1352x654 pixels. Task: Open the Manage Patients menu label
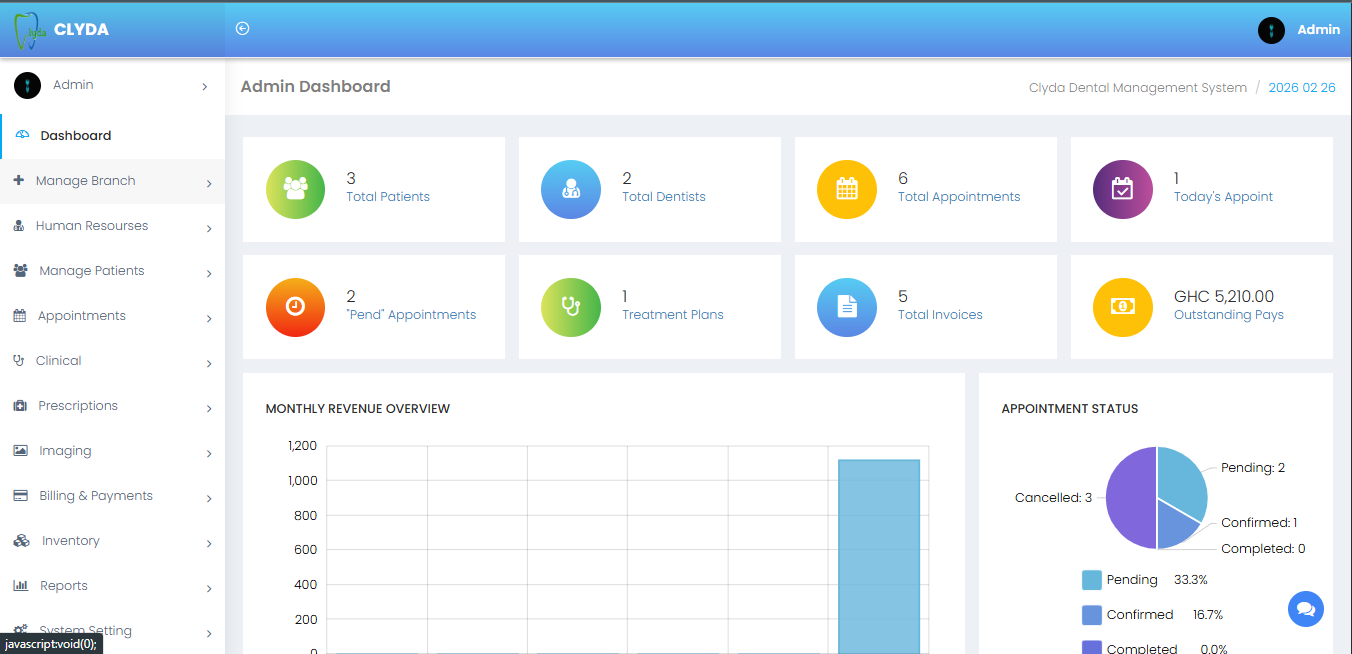tap(92, 271)
